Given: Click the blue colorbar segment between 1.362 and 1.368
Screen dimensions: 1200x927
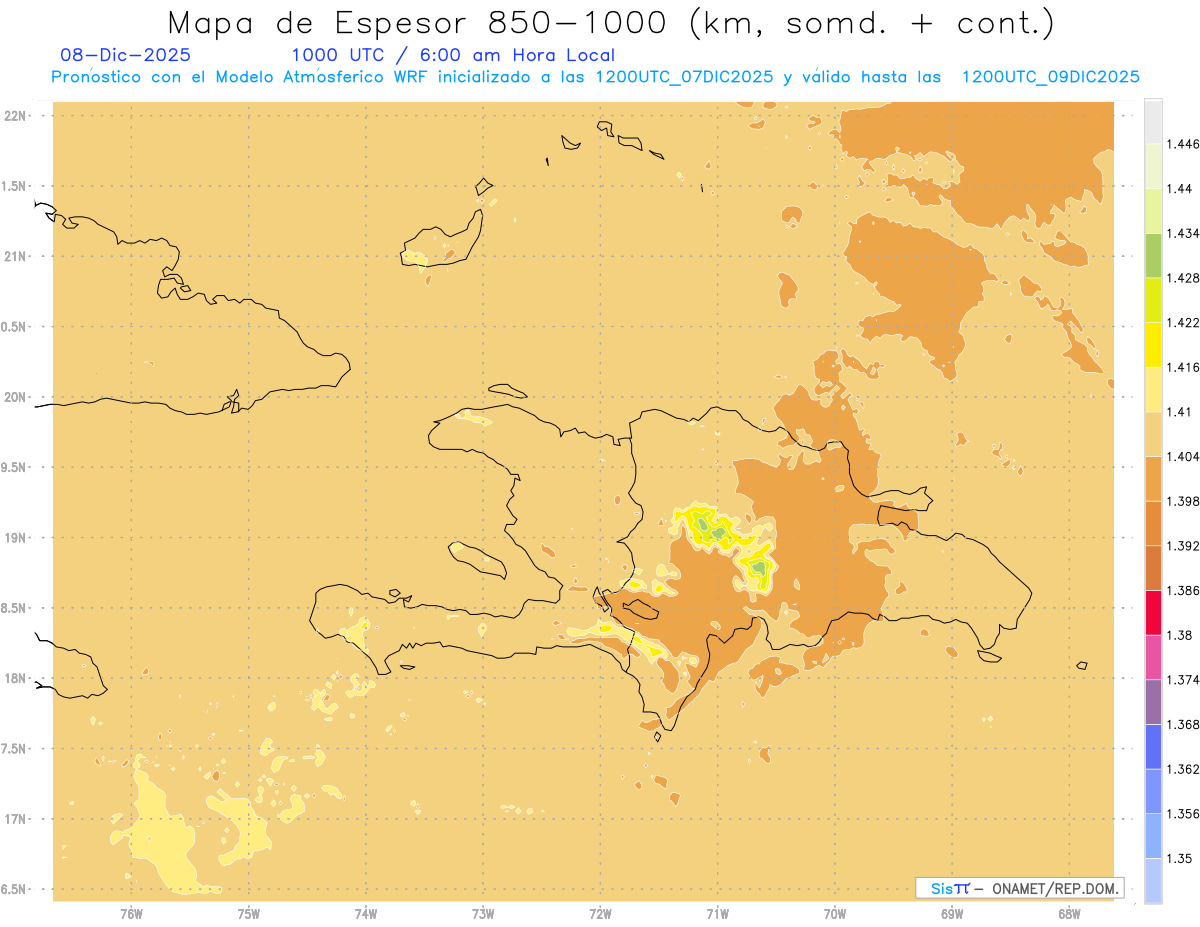Looking at the screenshot, I should 1153,746.
